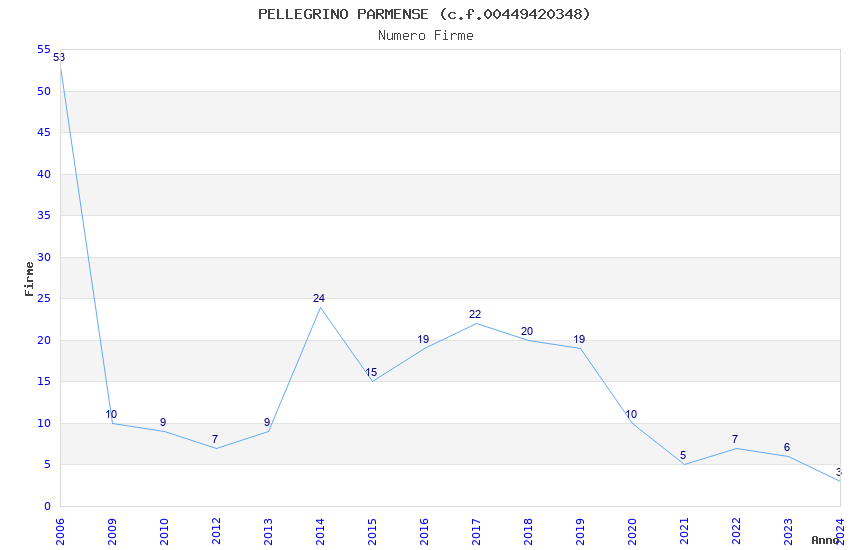Click the Numero Firme subtitle
The width and height of the screenshot is (850, 550).
click(x=425, y=36)
